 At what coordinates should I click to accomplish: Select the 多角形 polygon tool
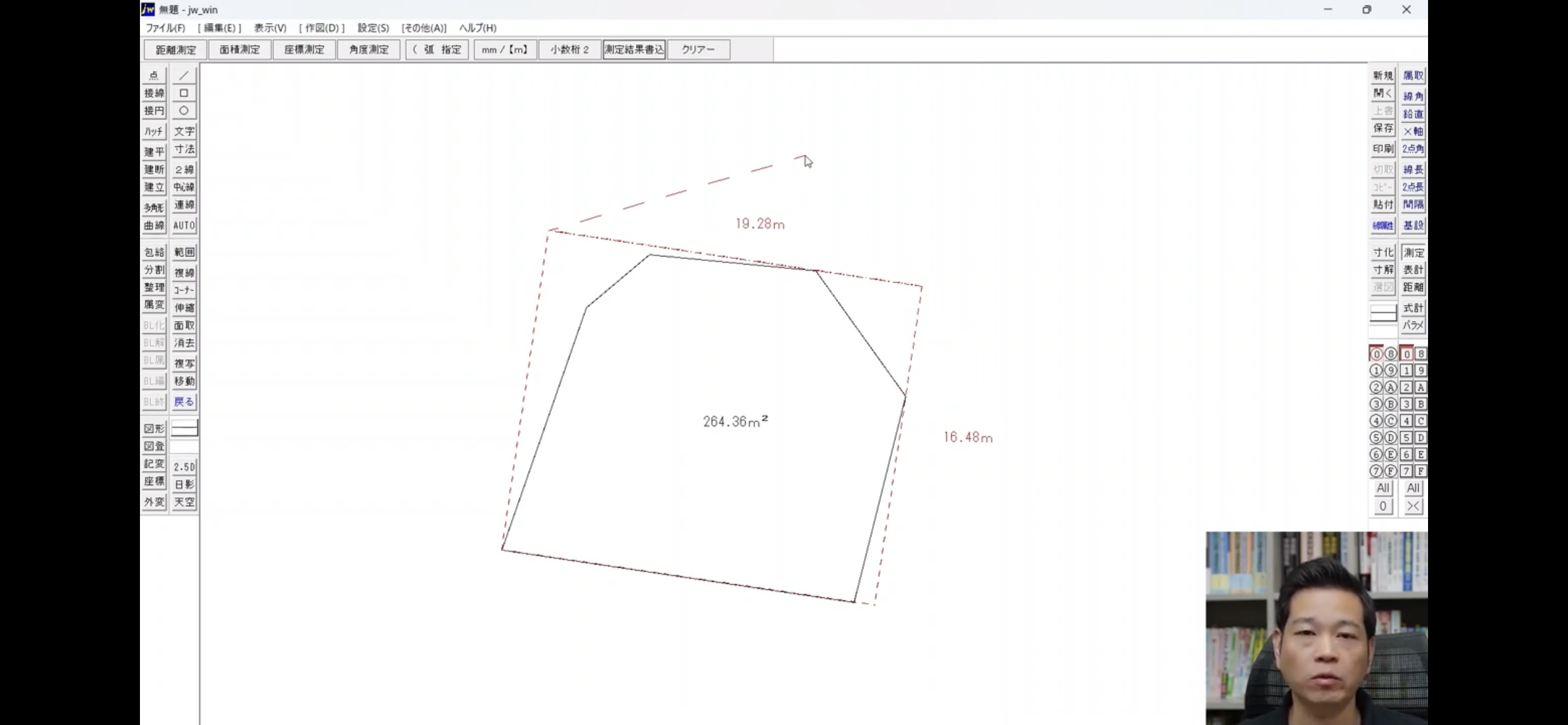pyautogui.click(x=154, y=208)
